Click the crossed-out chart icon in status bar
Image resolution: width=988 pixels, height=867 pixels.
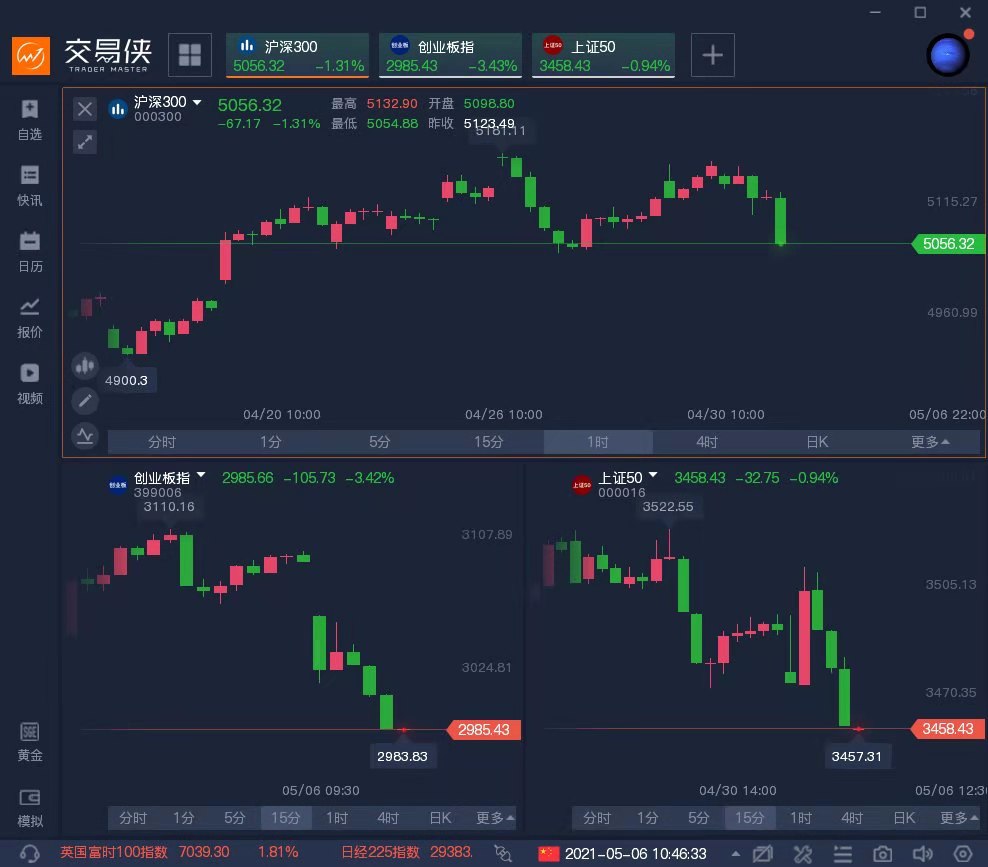(762, 854)
